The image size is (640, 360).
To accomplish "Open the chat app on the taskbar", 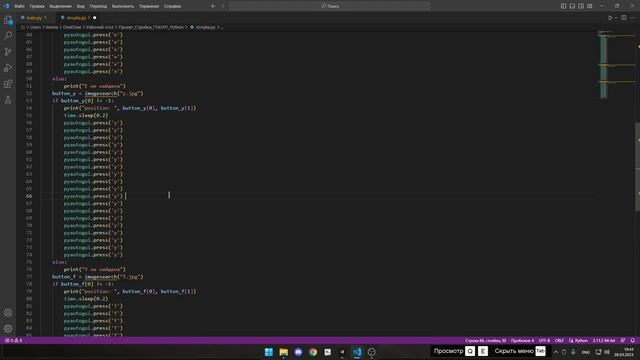I will [298, 352].
